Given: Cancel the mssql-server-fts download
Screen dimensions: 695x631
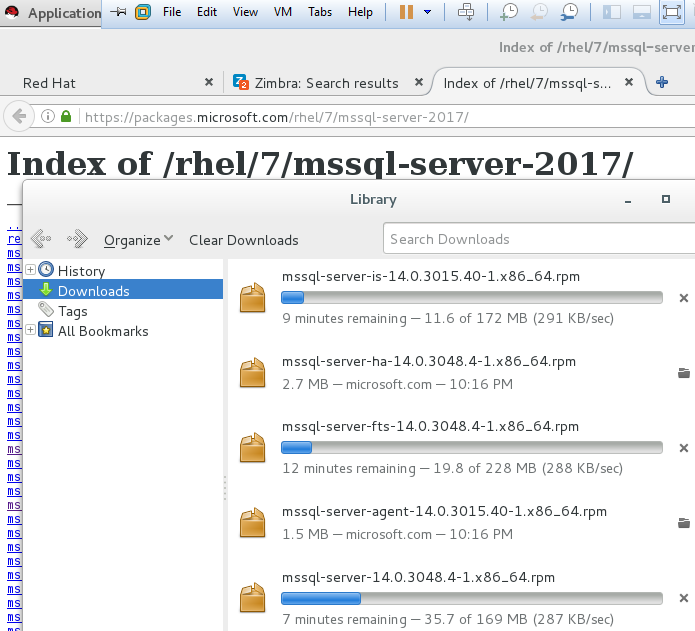Looking at the screenshot, I should [684, 448].
